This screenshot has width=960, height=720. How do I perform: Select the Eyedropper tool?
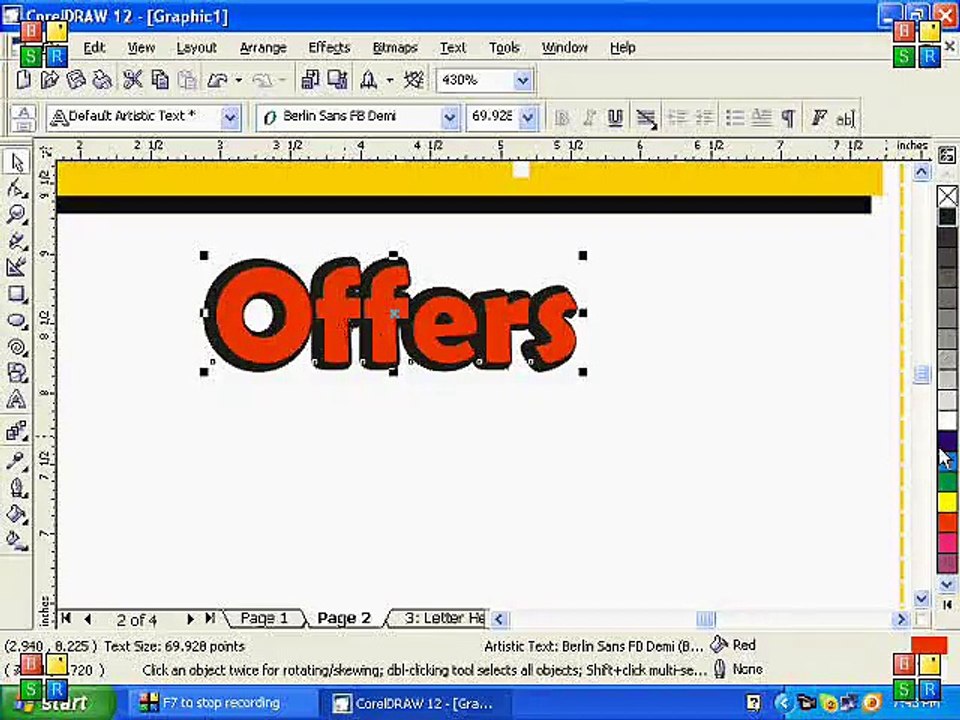[x=17, y=460]
